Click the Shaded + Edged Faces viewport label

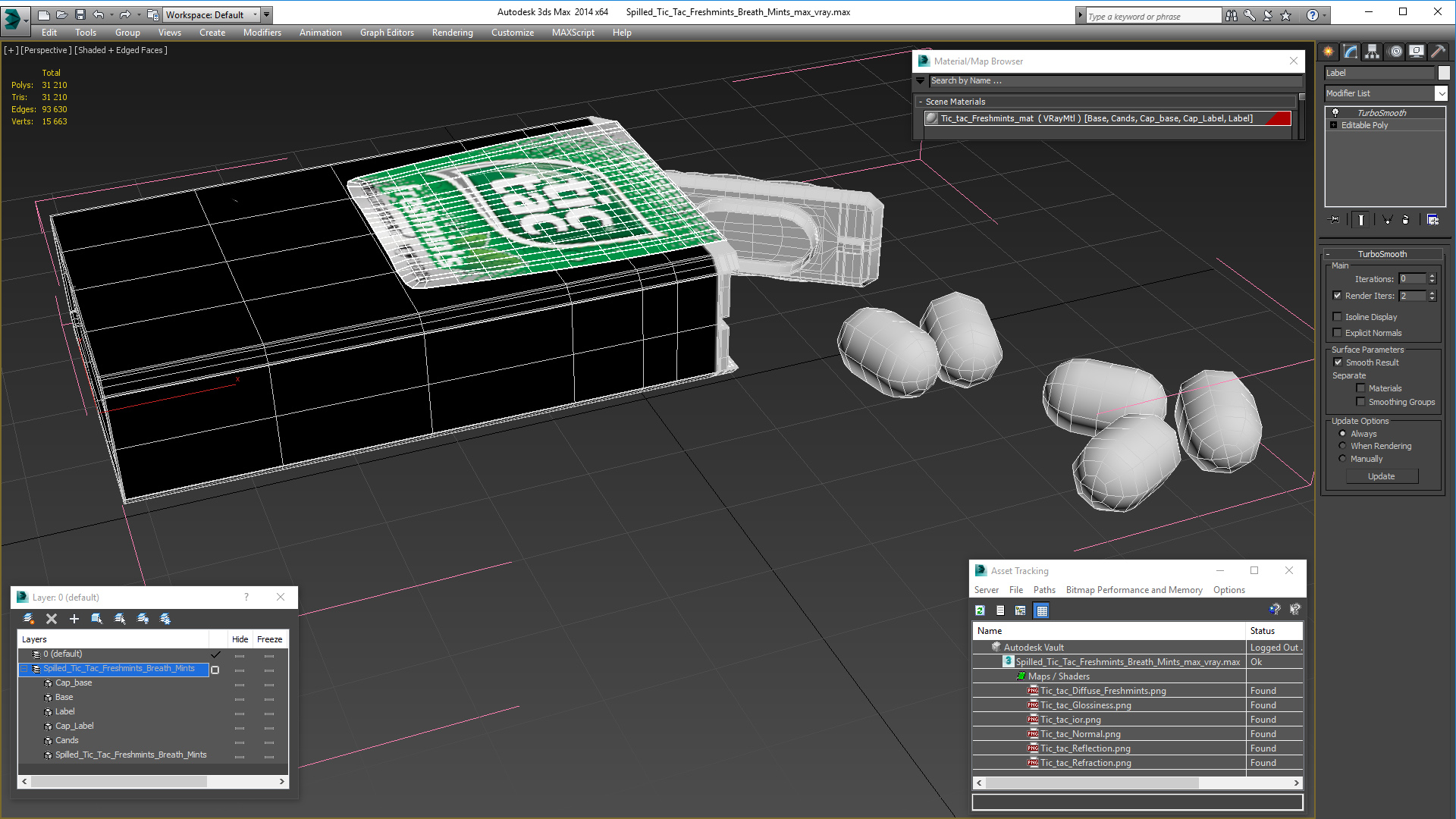pyautogui.click(x=121, y=50)
